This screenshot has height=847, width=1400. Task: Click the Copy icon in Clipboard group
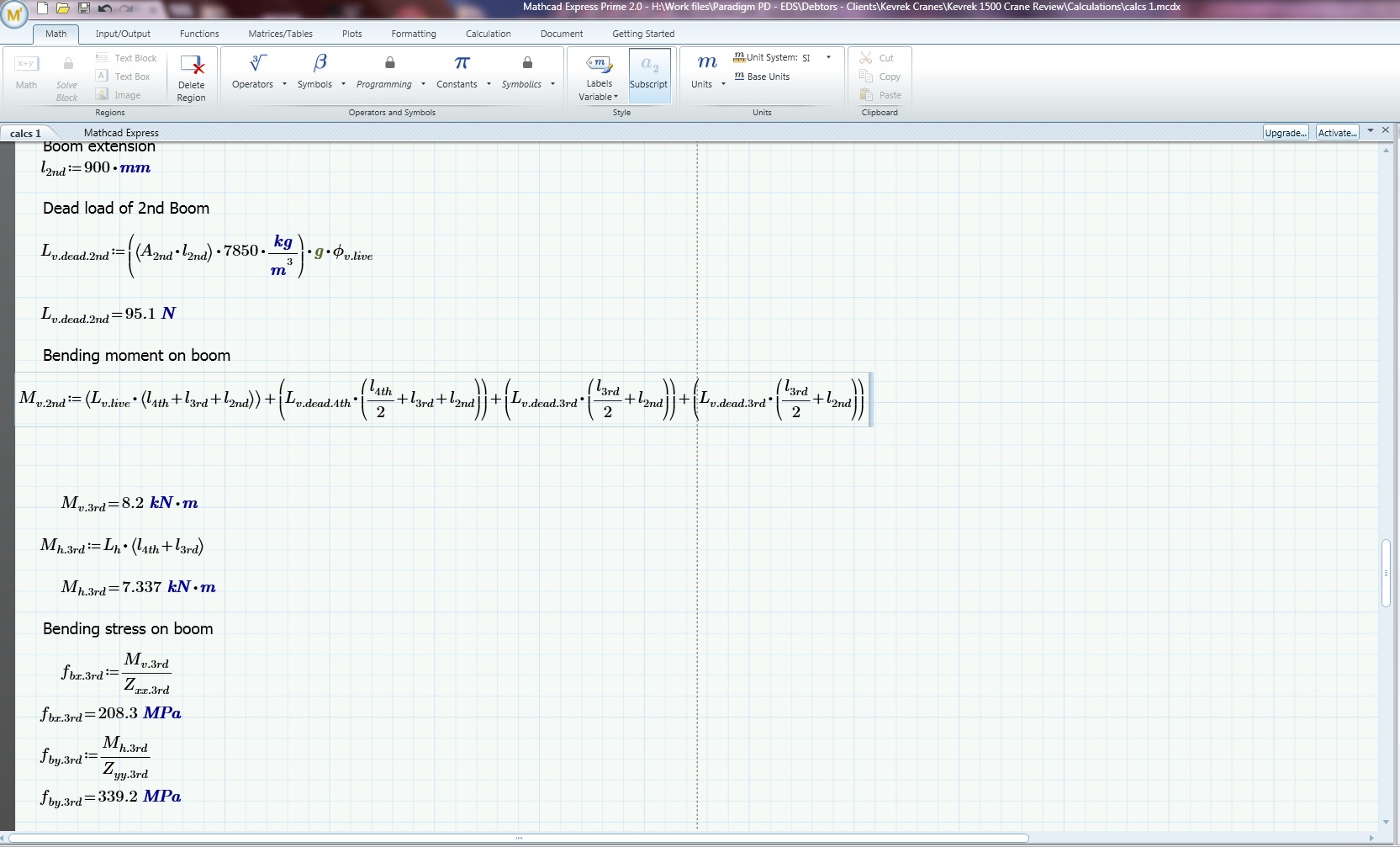[x=866, y=77]
